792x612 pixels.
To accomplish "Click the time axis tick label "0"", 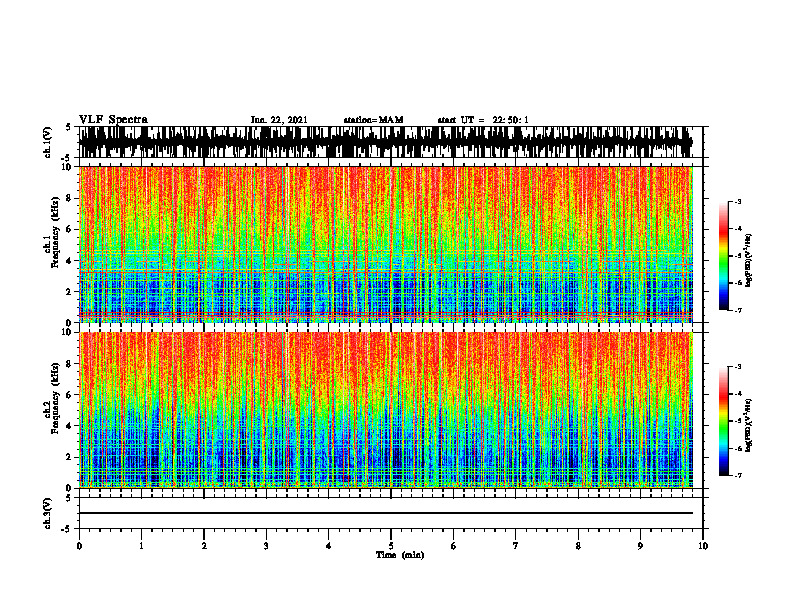I will 79,546.
